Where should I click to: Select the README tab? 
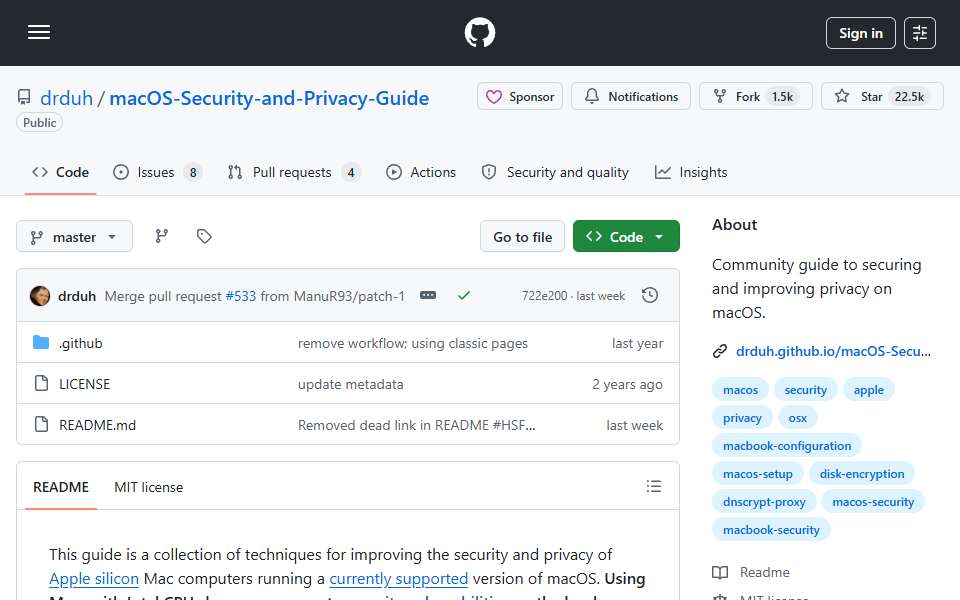click(61, 487)
